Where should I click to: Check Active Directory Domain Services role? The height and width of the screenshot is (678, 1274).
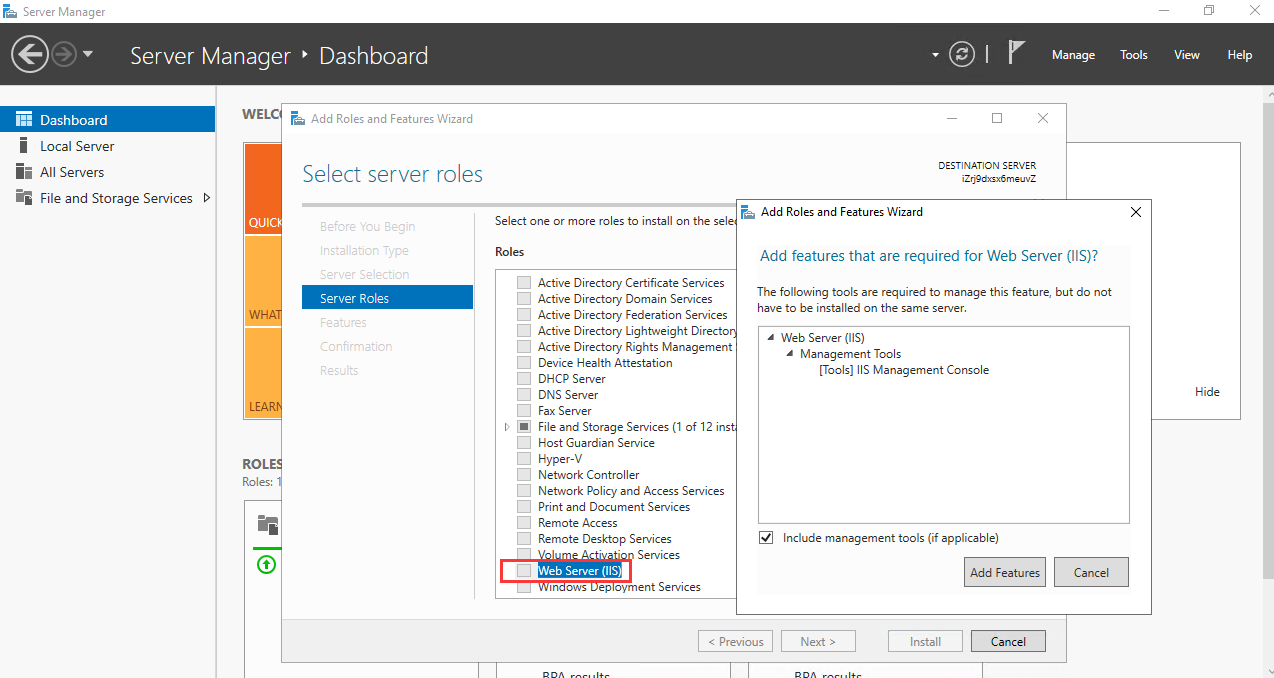point(524,298)
